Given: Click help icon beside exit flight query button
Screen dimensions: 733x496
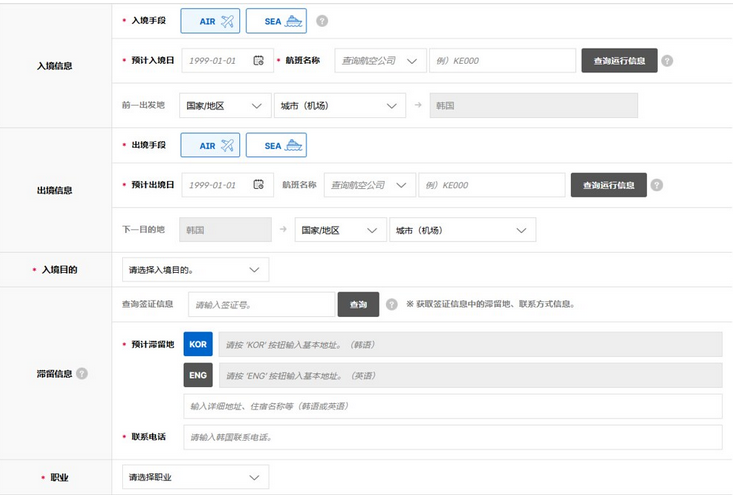Looking at the screenshot, I should point(657,185).
